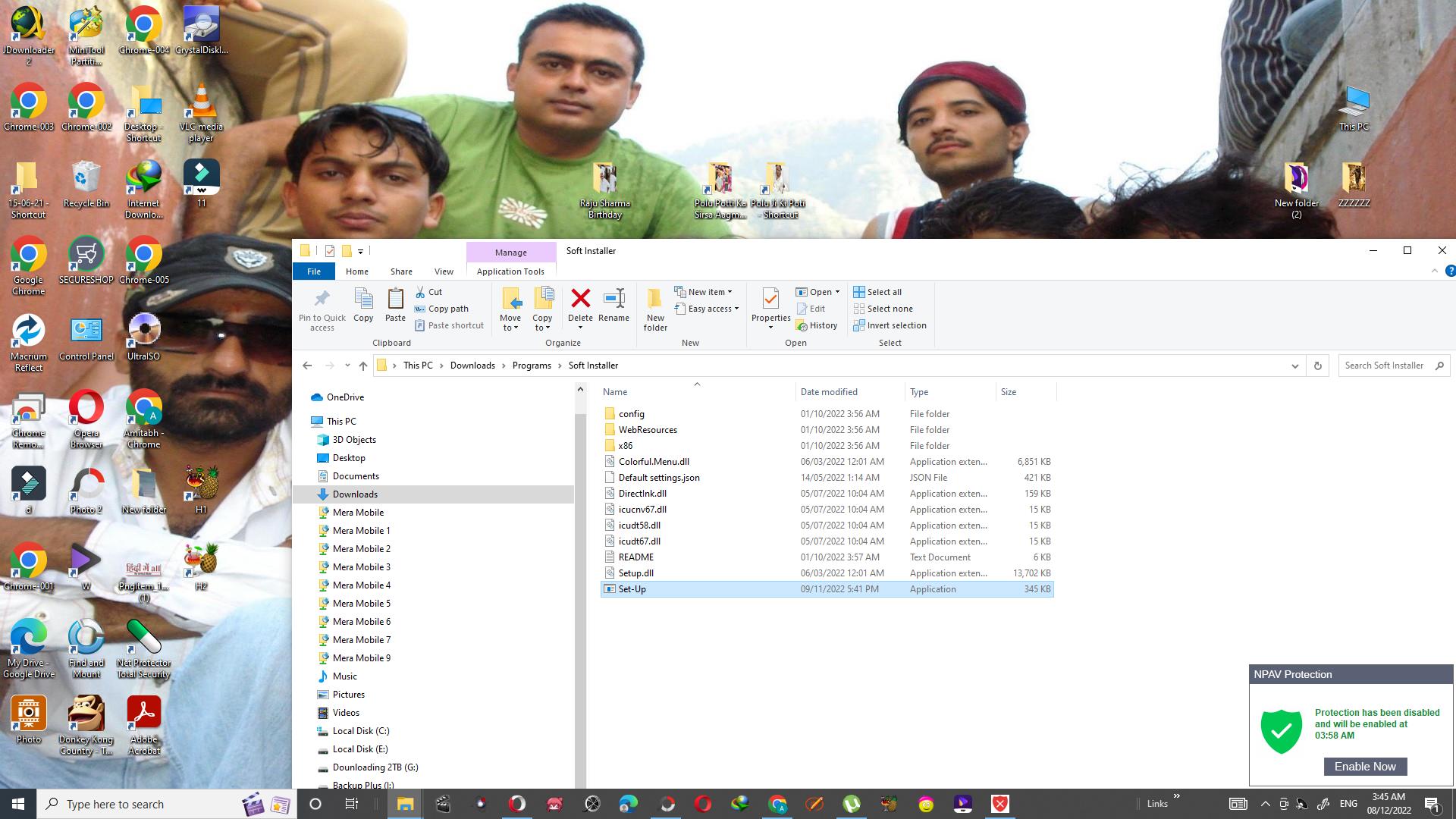Click the Properties checkmark icon
The height and width of the screenshot is (819, 1456).
pos(770,299)
